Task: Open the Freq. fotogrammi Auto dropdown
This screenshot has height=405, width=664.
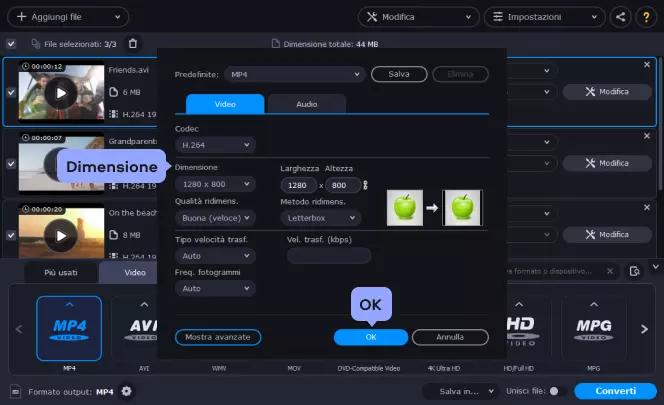Action: [215, 288]
